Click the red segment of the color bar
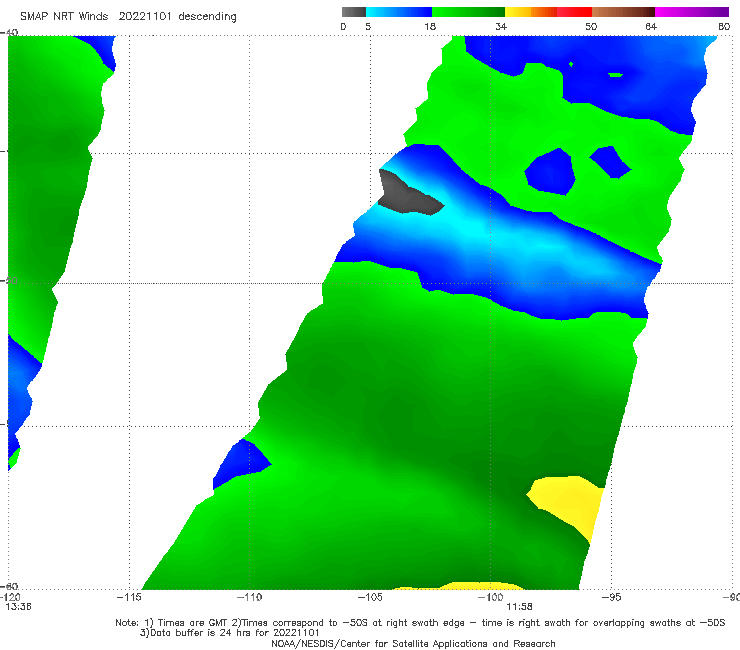The width and height of the screenshot is (740, 650). point(574,12)
